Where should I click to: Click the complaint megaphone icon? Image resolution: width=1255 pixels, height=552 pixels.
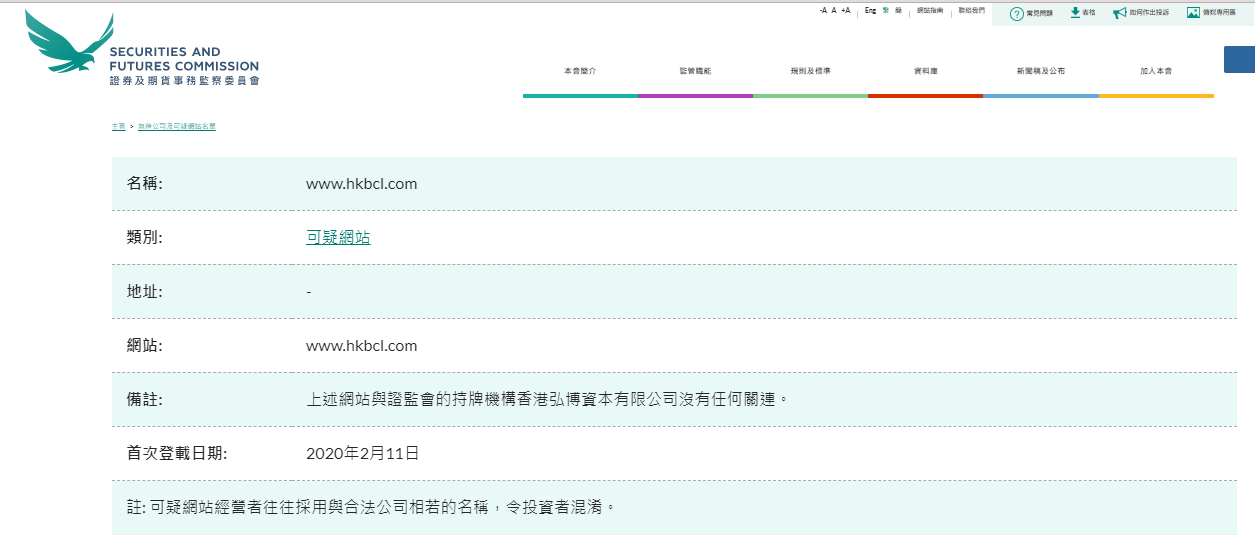(1119, 13)
